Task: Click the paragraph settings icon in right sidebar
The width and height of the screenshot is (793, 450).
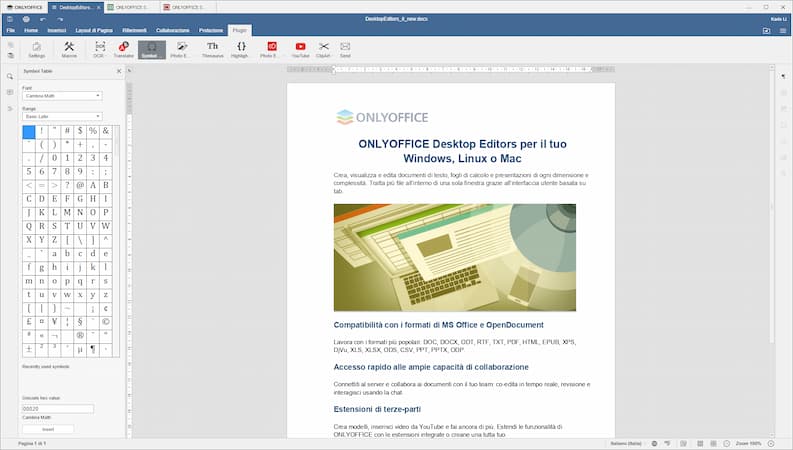Action: 783,77
